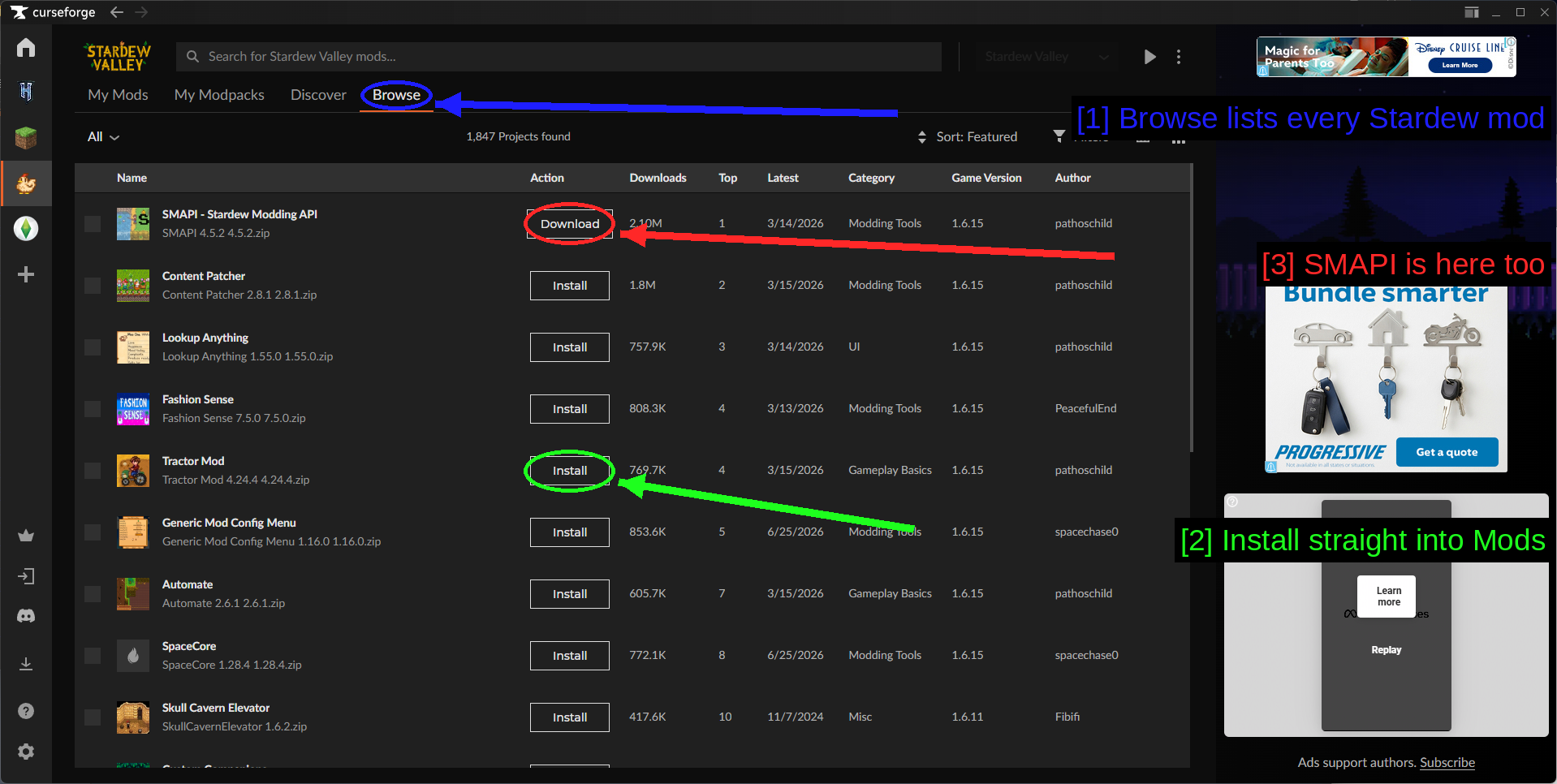This screenshot has height=784, width=1557.
Task: Tick the checkbox for Fashion Sense
Action: [93, 409]
